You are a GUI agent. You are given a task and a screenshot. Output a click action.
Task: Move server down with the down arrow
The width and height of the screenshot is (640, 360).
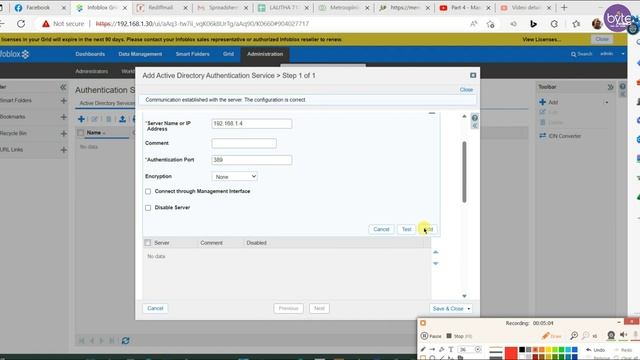(x=436, y=263)
